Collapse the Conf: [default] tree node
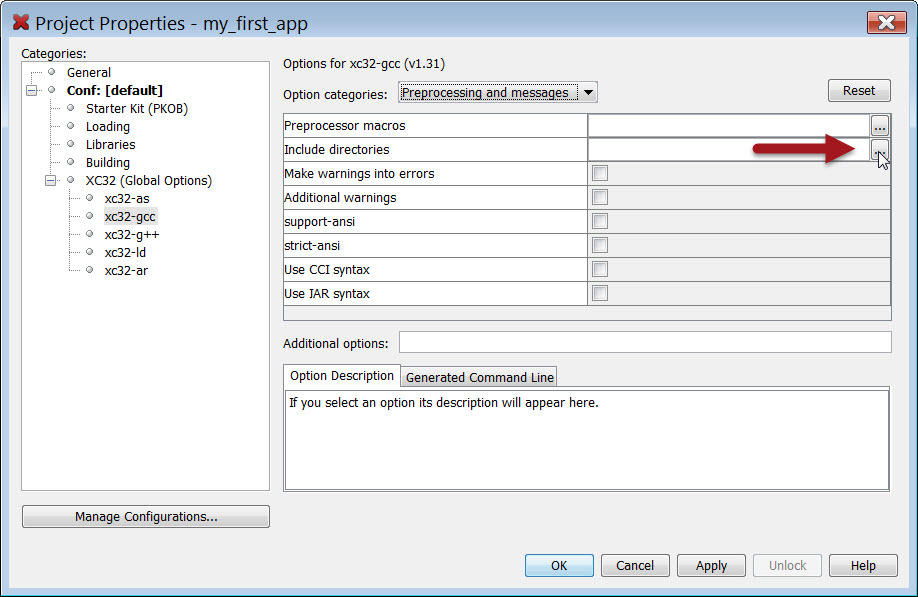 pyautogui.click(x=32, y=91)
